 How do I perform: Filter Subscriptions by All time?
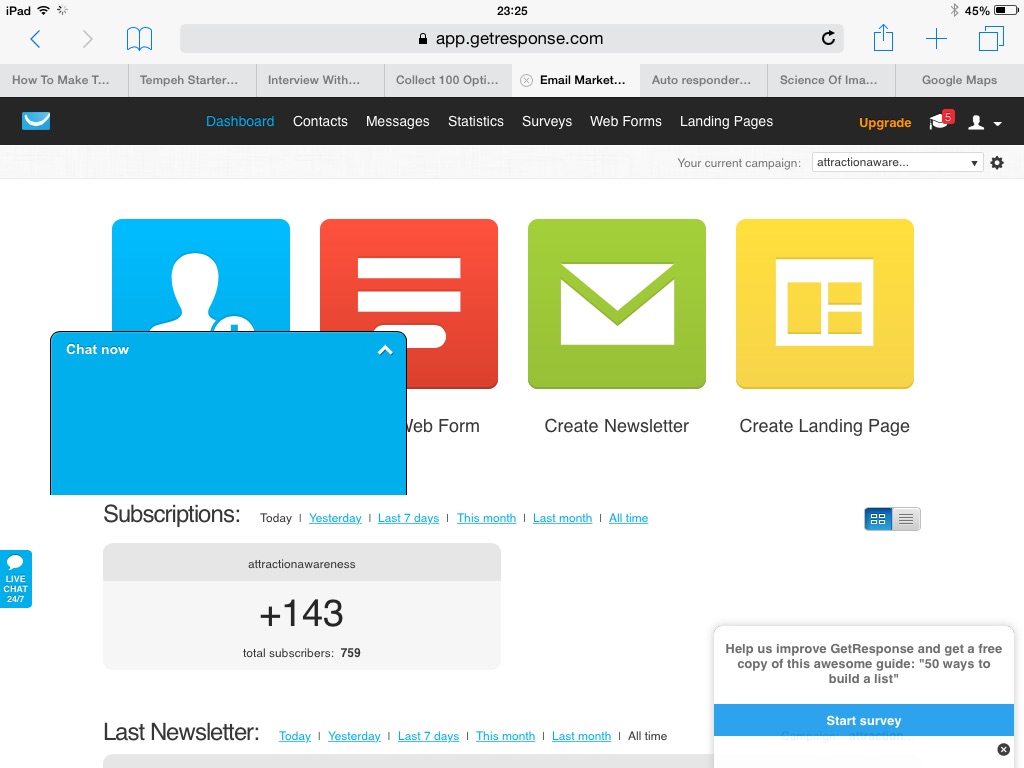point(628,518)
